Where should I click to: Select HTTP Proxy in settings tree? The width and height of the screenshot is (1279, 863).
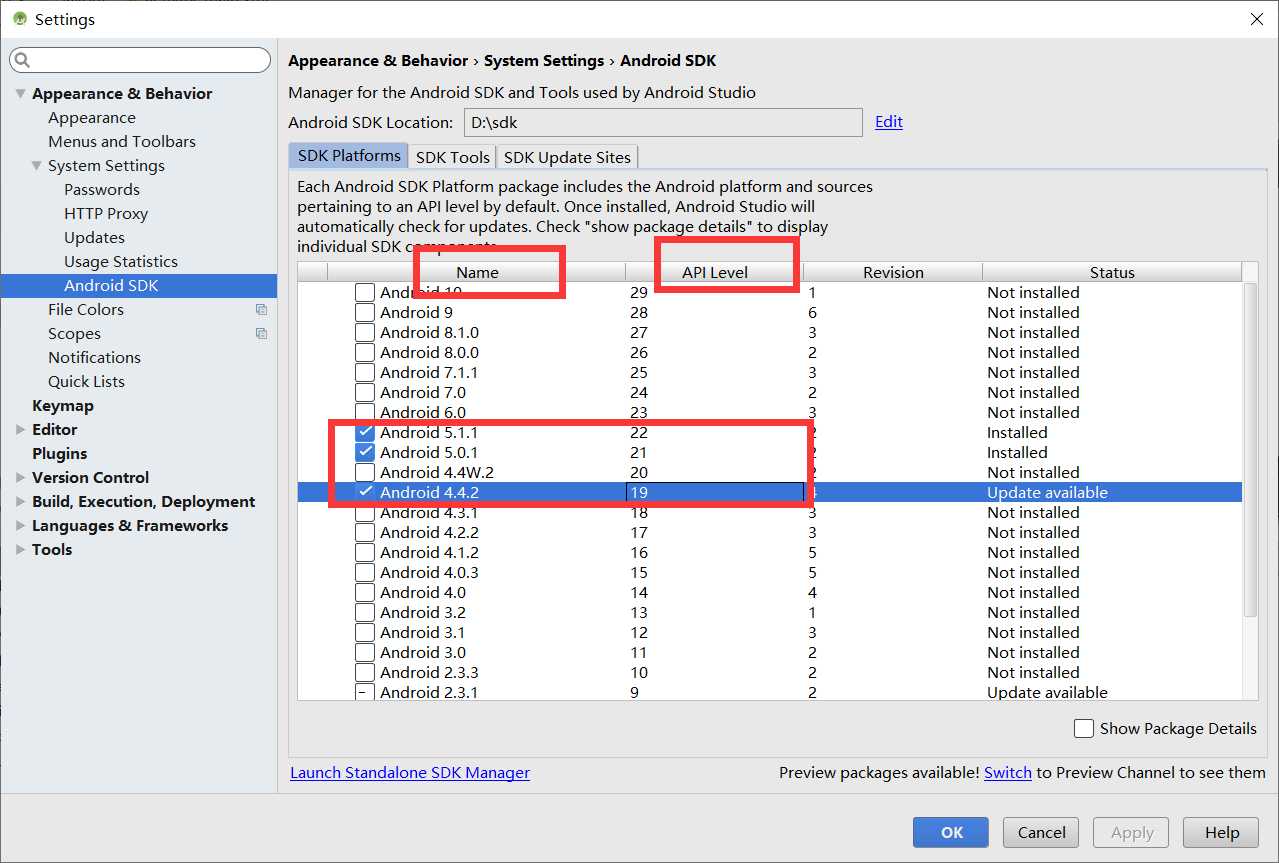(x=106, y=214)
